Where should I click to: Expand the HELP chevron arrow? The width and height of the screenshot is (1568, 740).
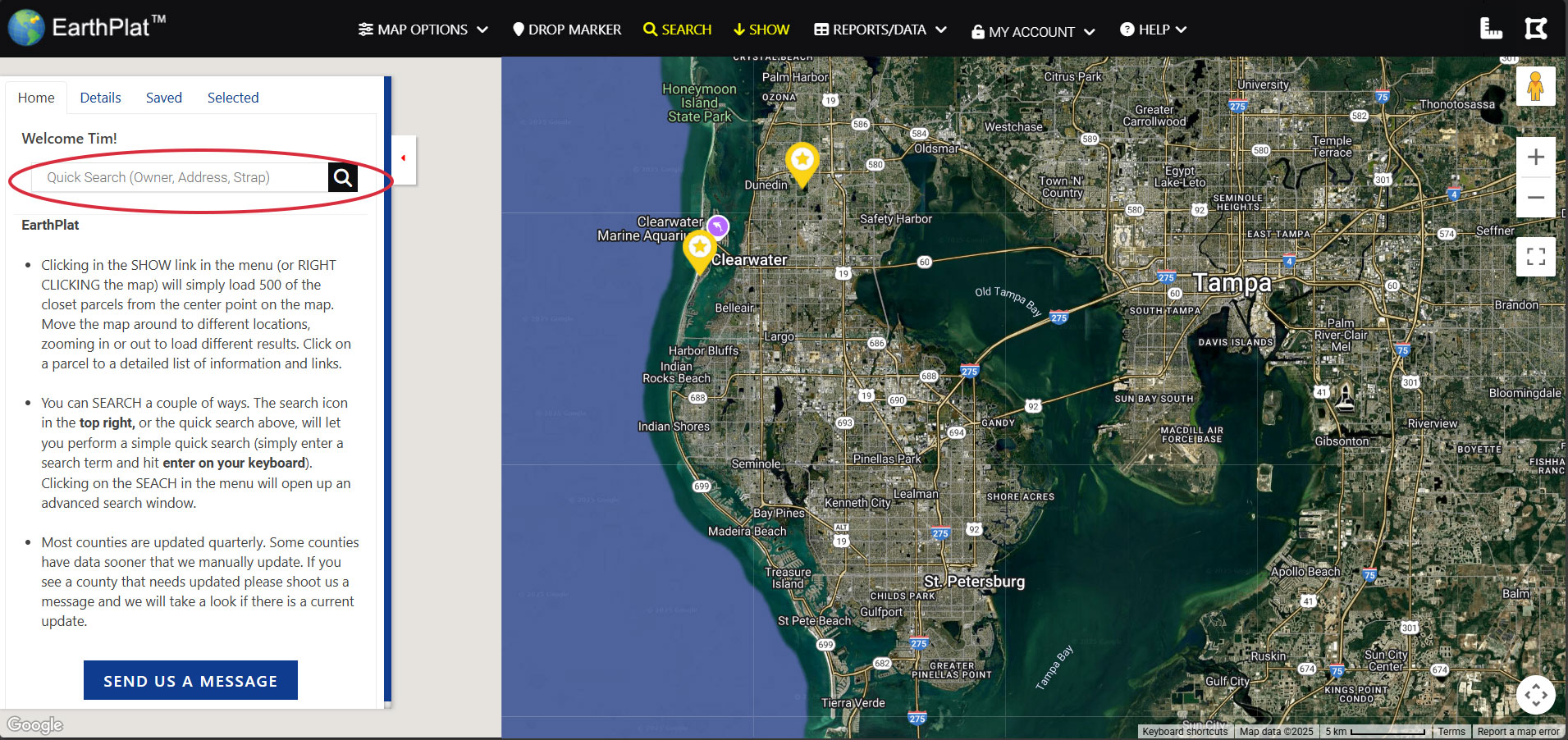1181,30
